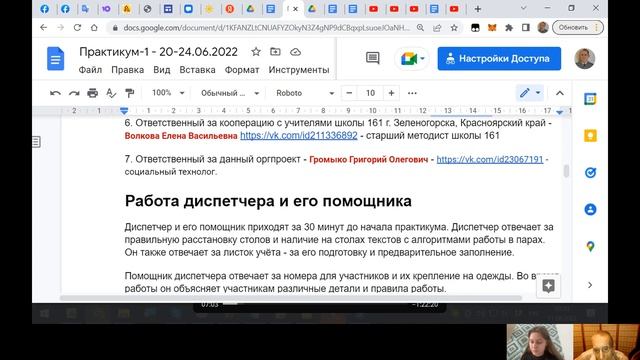The width and height of the screenshot is (640, 360).
Task: Open the comment history icon
Action: click(372, 58)
